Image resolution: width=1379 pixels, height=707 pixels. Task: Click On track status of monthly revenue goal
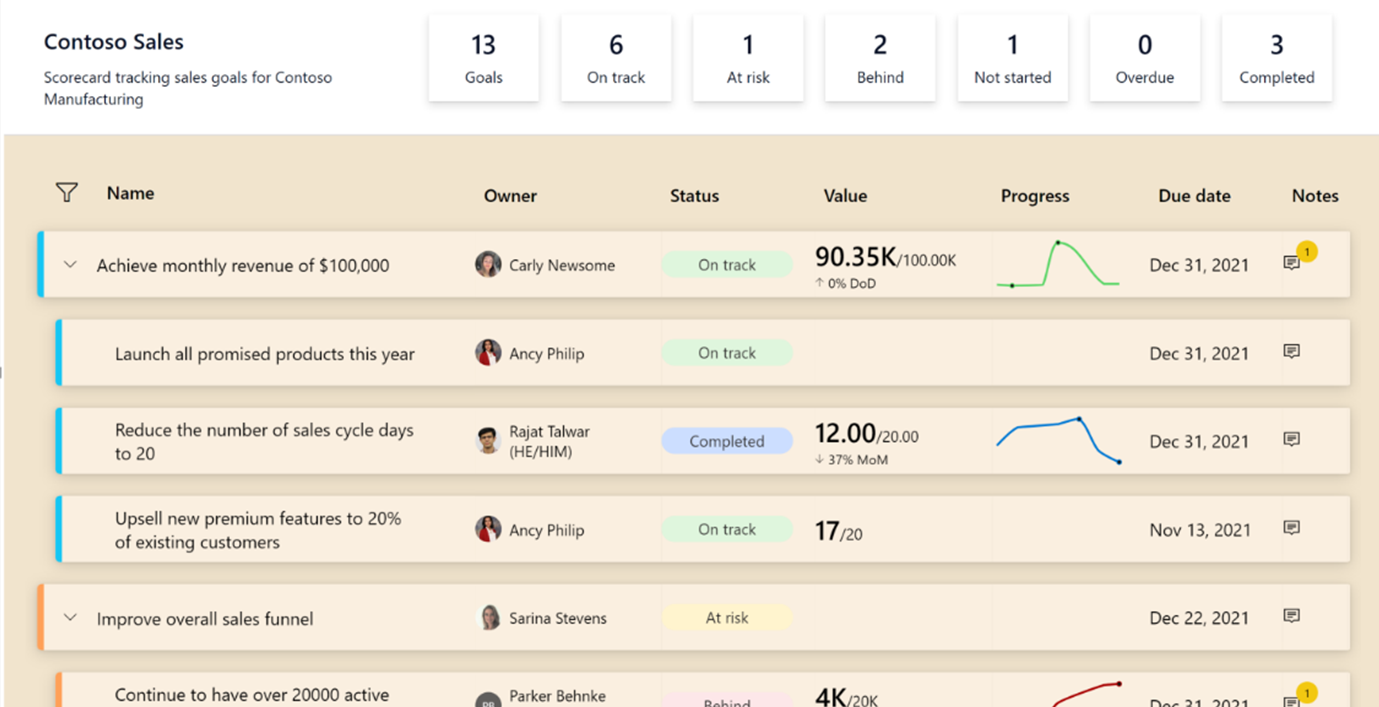[x=727, y=265]
